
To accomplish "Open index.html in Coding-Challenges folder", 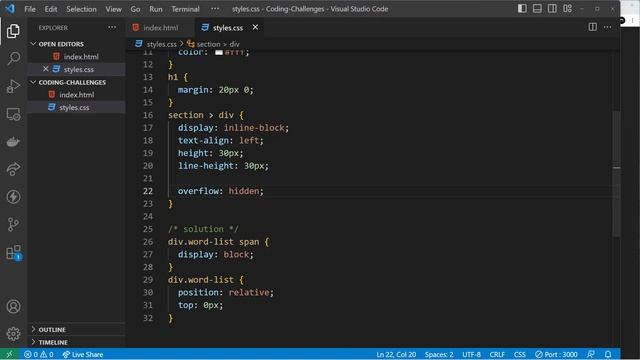I will pos(76,94).
